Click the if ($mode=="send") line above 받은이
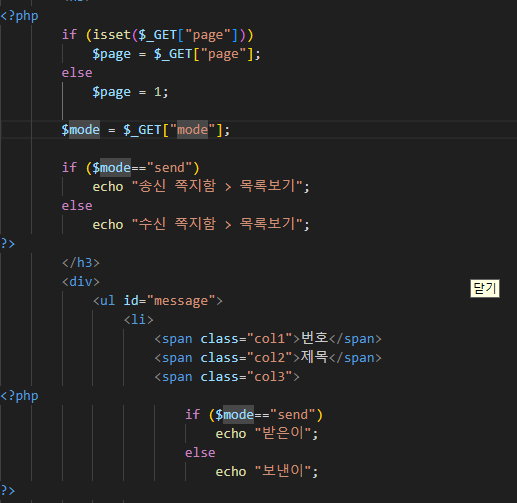517x503 pixels. coord(254,415)
